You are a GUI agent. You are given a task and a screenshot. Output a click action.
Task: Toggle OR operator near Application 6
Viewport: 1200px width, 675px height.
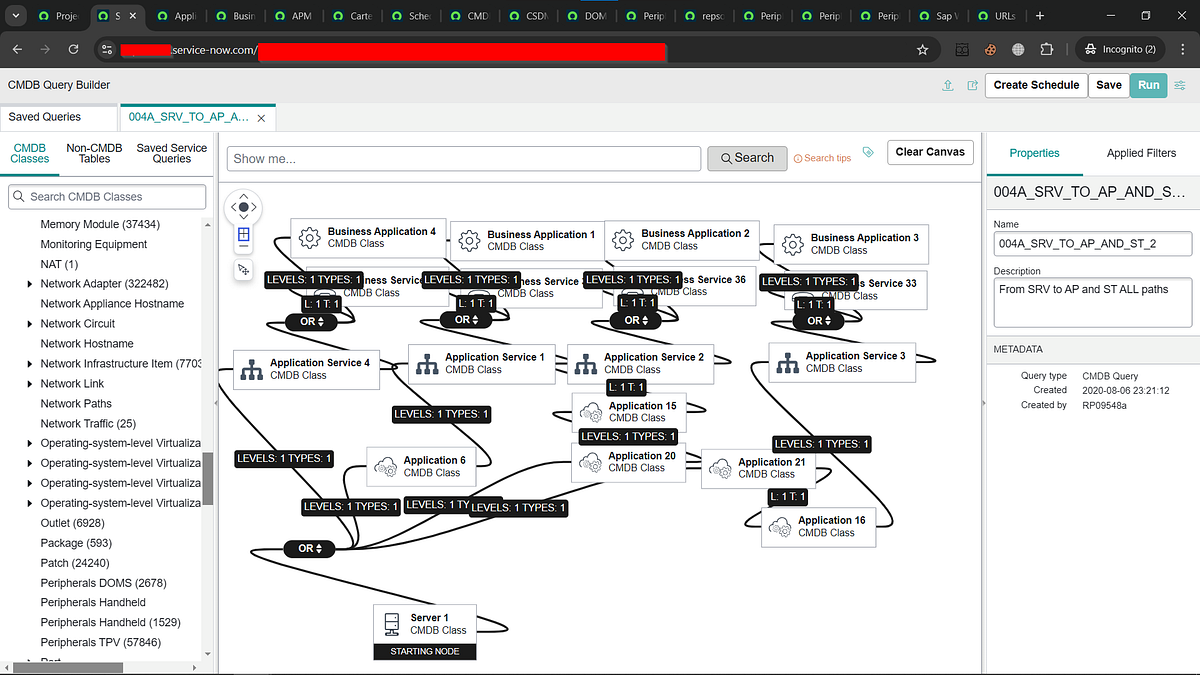pyautogui.click(x=309, y=548)
